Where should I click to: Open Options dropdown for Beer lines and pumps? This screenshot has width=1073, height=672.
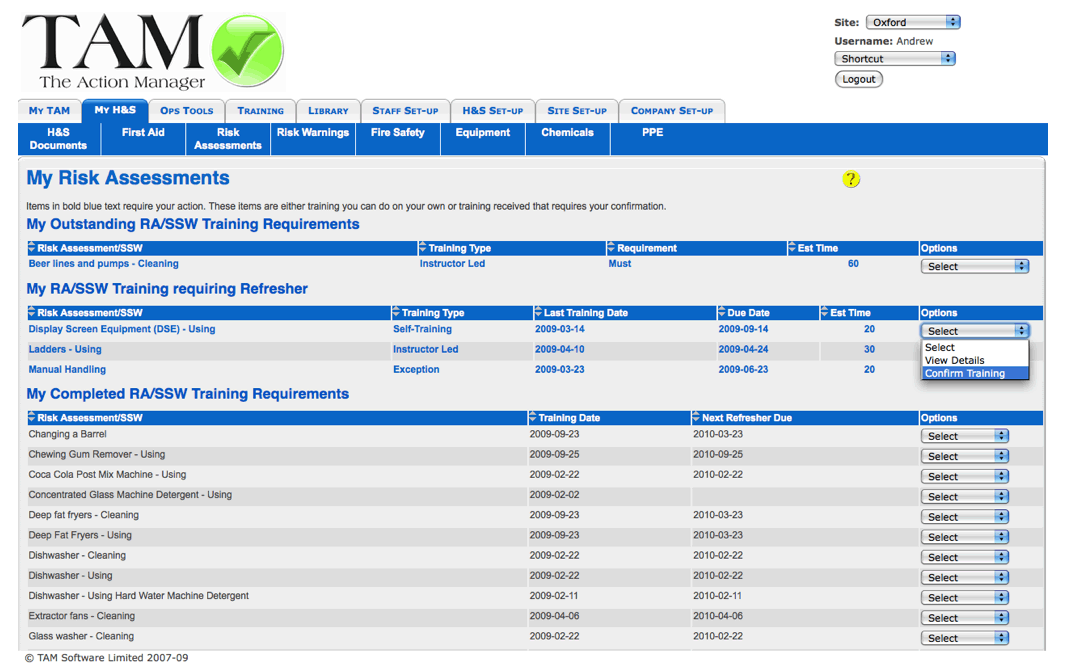[974, 267]
